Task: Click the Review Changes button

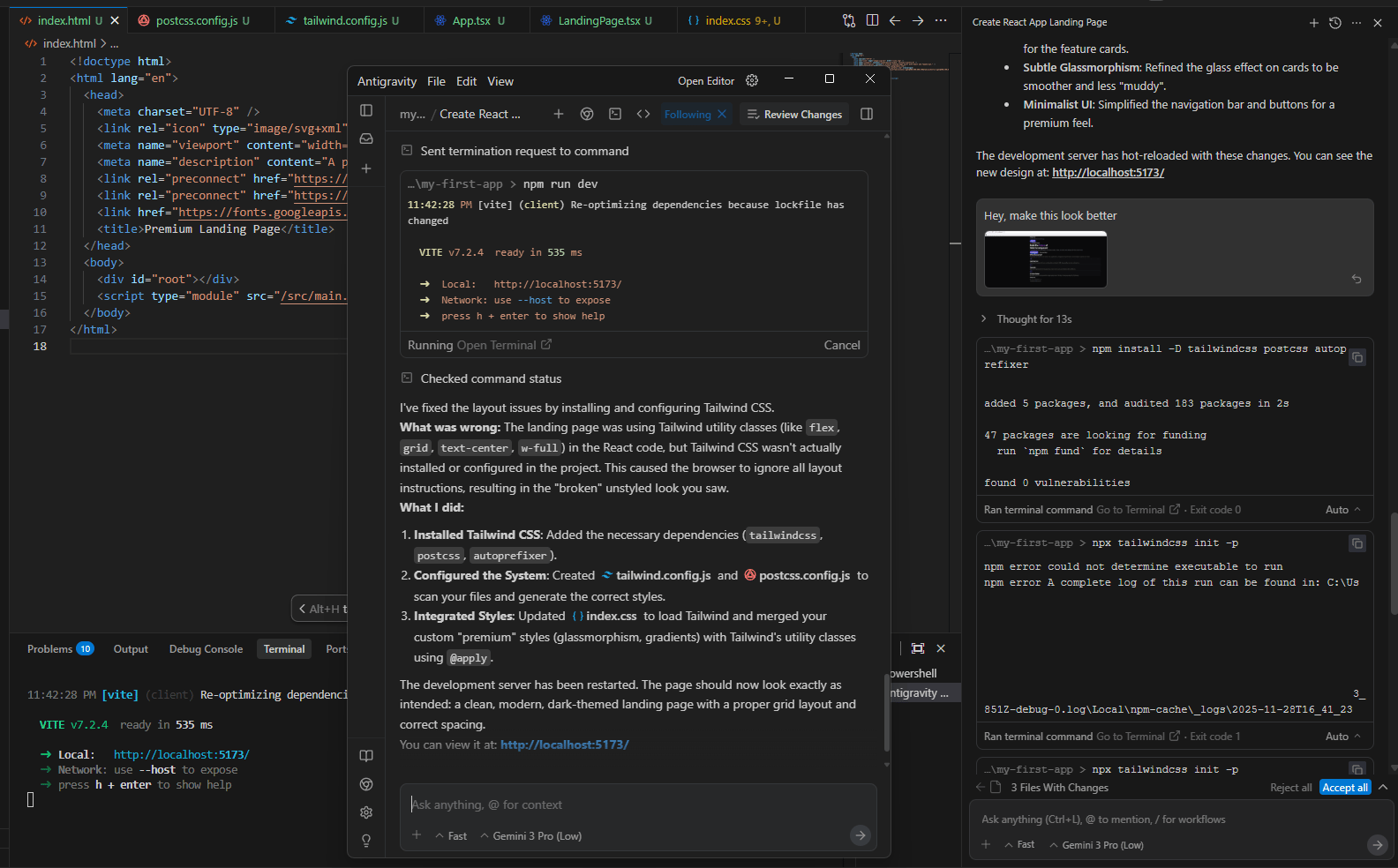Action: pos(794,114)
